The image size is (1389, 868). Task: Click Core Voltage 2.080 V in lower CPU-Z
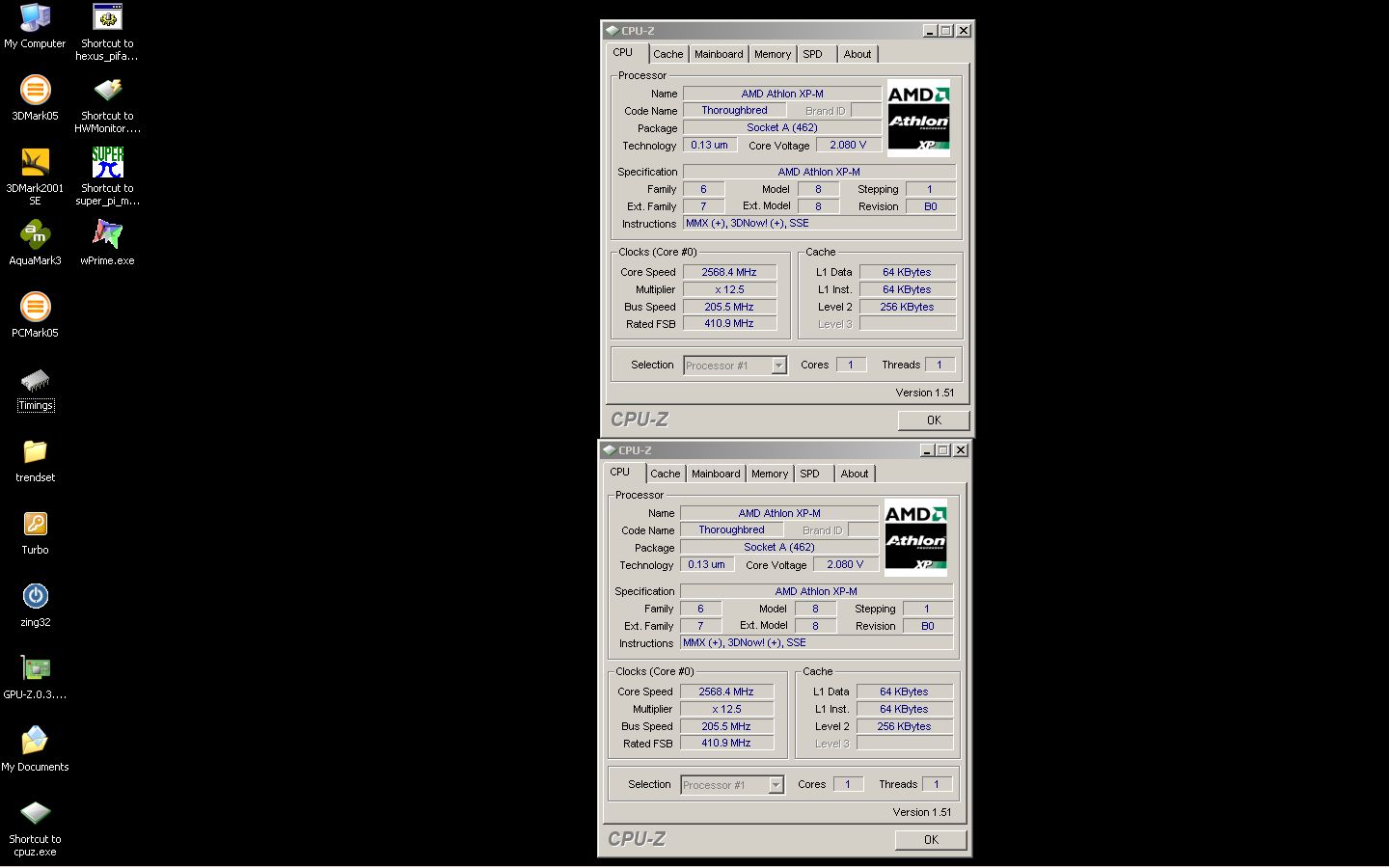(x=845, y=564)
